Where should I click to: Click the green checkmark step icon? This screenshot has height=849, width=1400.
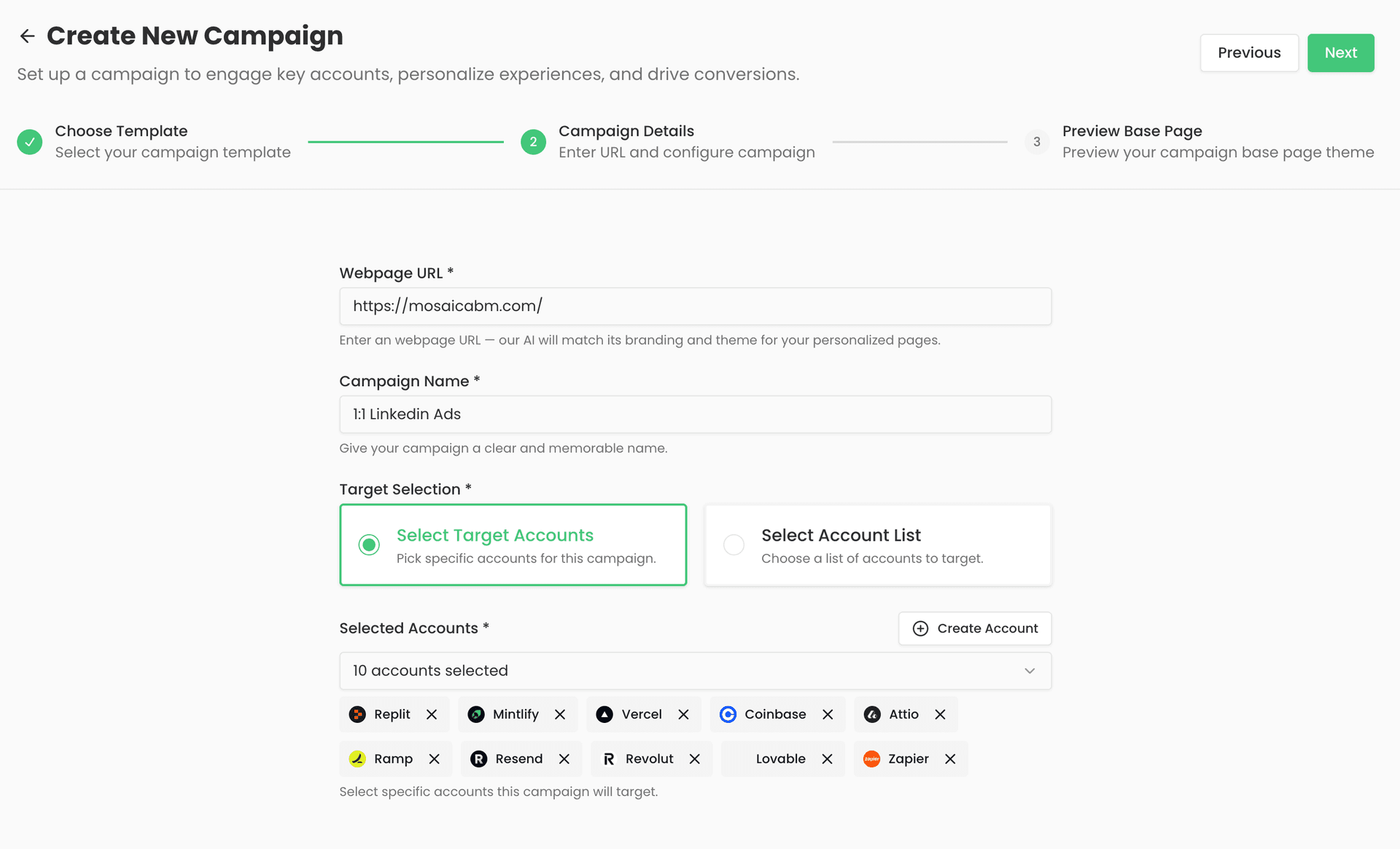coord(30,141)
